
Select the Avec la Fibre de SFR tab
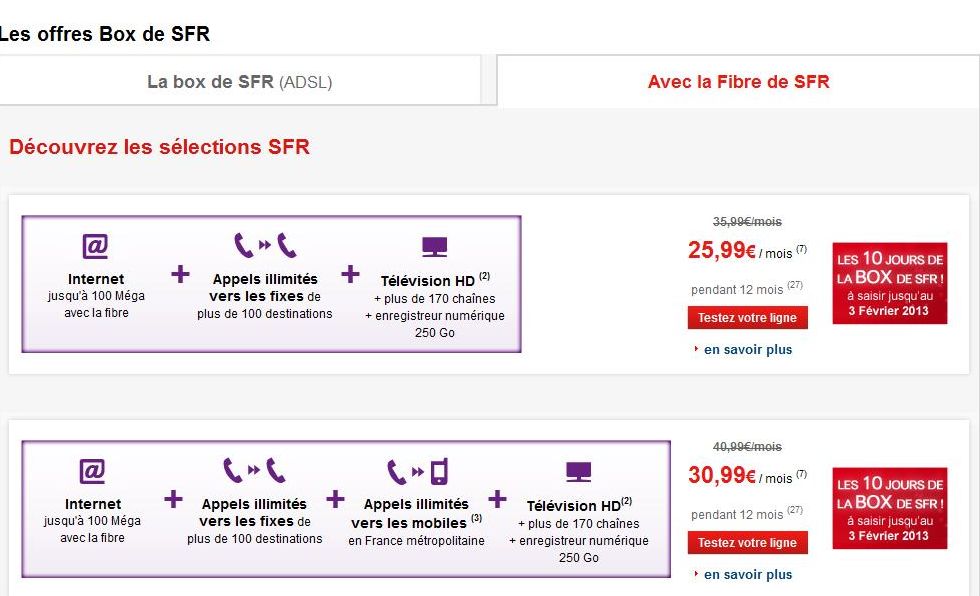click(738, 81)
